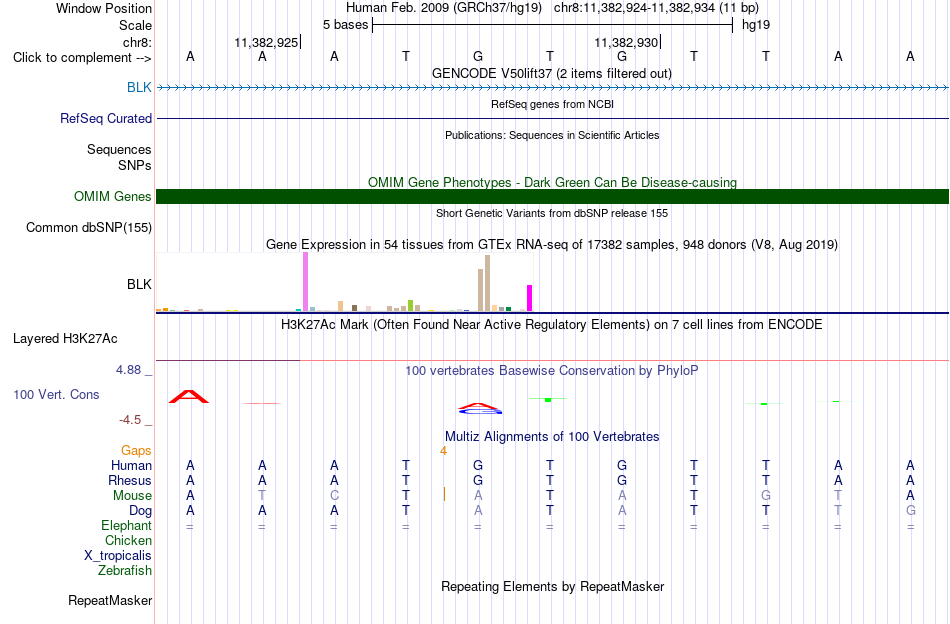Click the tall violet bar in GTEx chart
The height and width of the screenshot is (624, 950).
pyautogui.click(x=305, y=282)
